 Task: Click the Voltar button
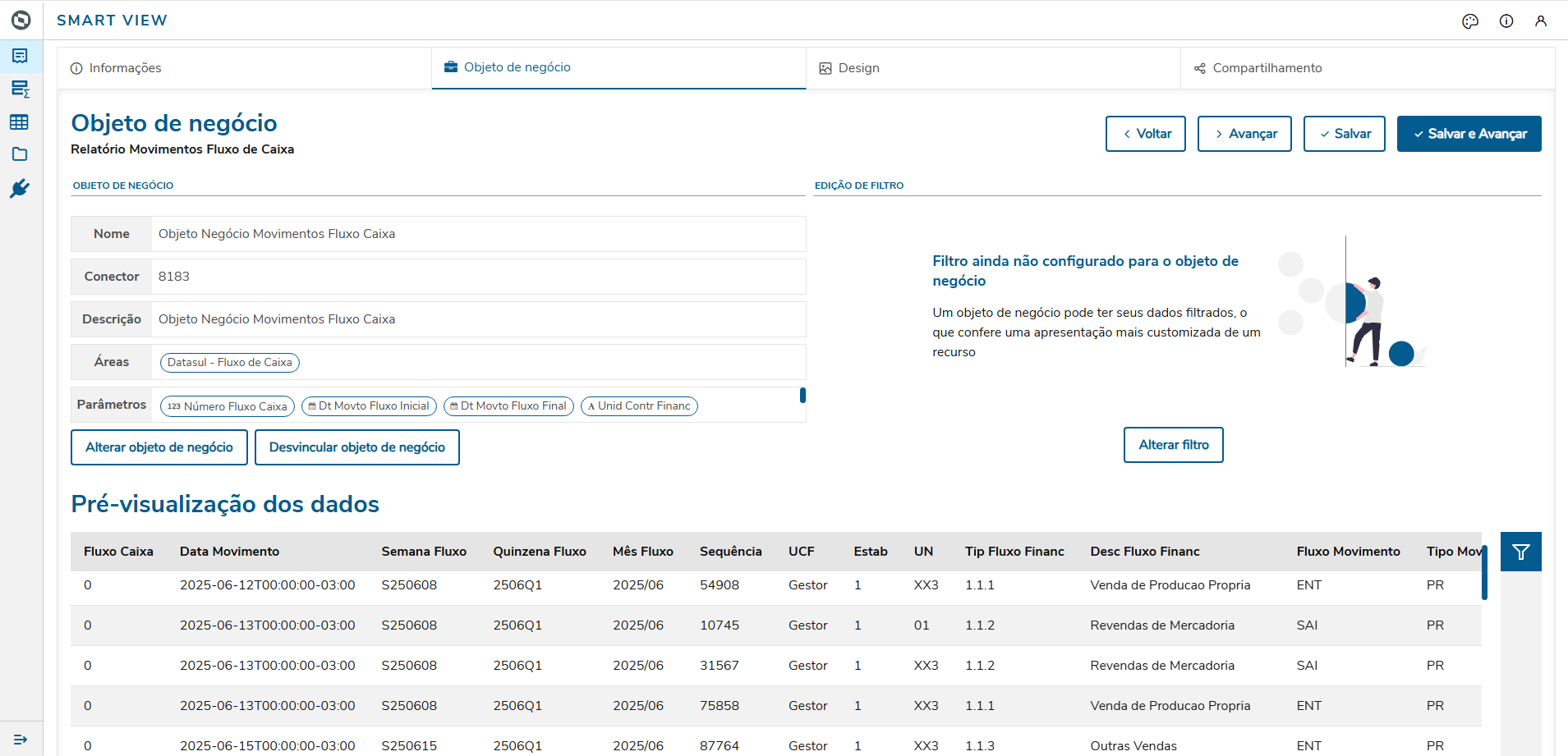[x=1145, y=134]
